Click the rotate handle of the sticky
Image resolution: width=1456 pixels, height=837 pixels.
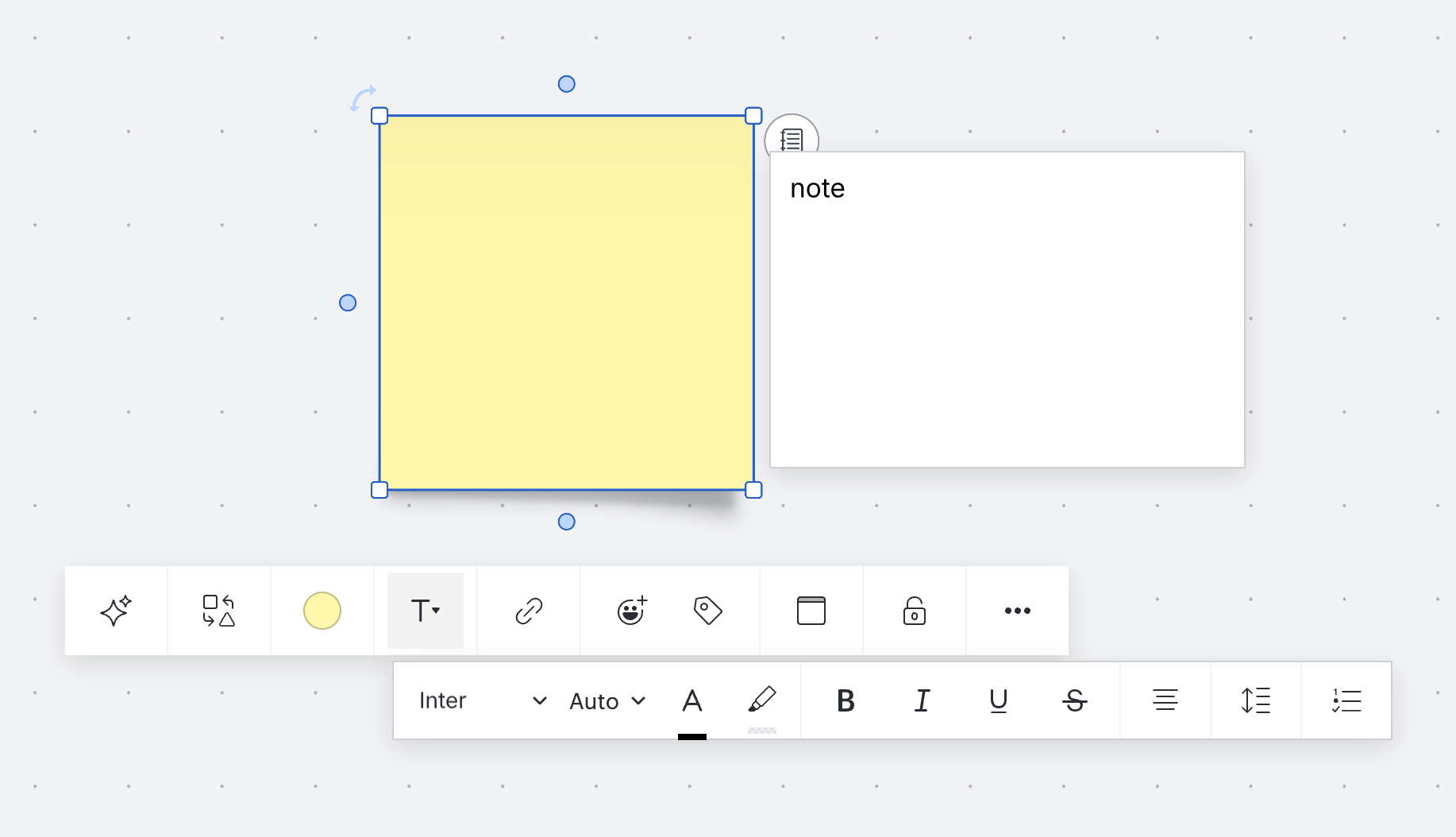coord(363,98)
